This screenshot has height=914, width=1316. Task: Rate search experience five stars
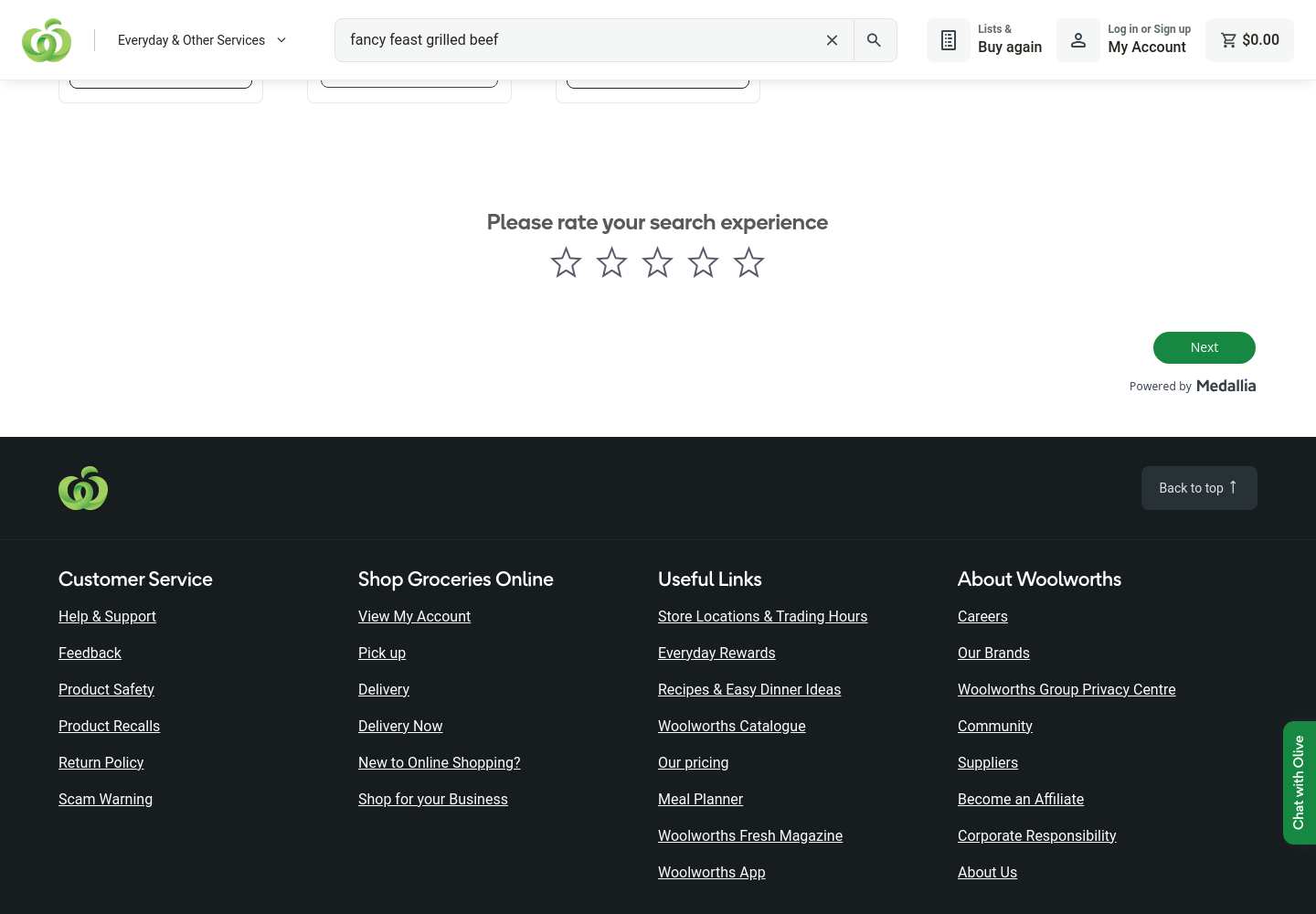coord(749,263)
